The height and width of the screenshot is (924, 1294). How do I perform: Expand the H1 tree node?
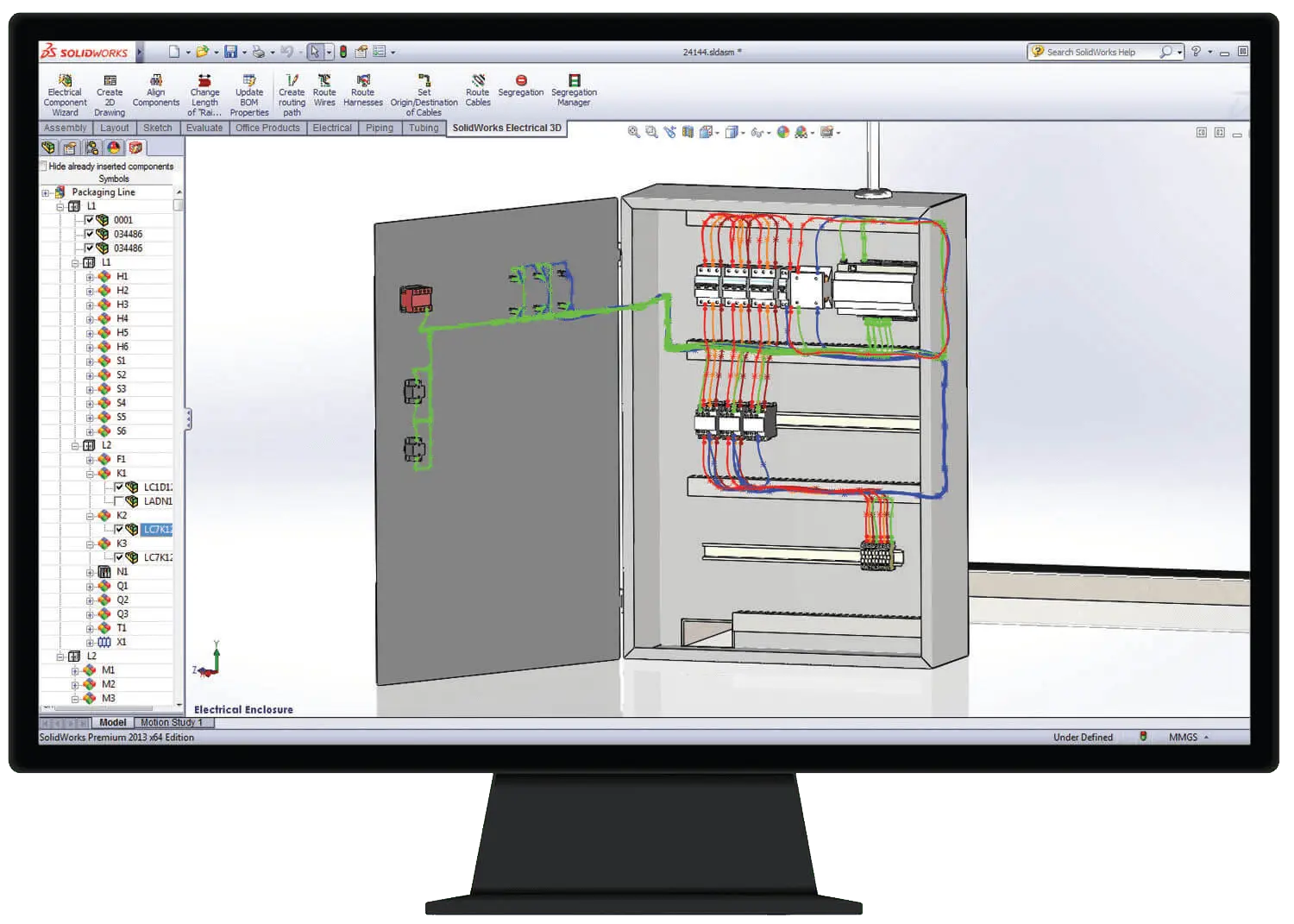(90, 277)
